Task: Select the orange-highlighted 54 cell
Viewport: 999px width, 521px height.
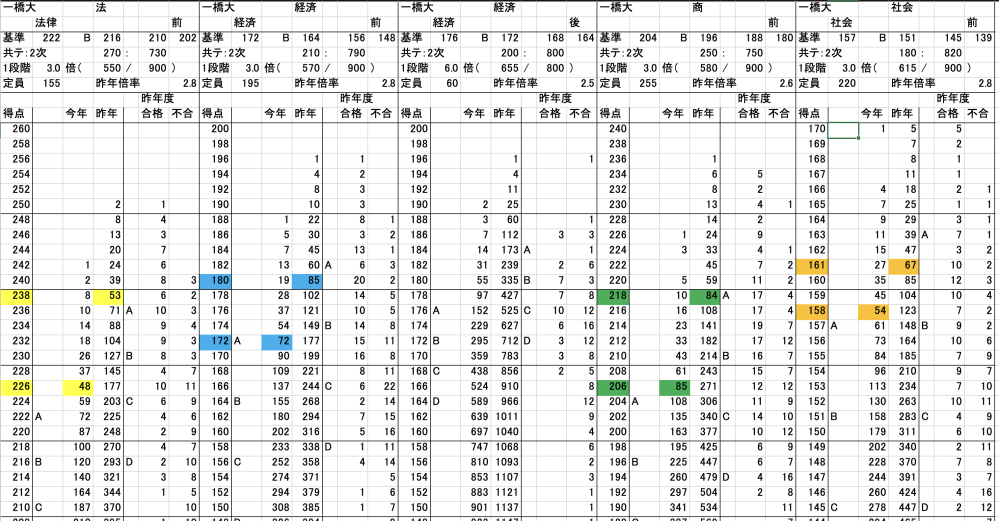Action: 873,311
